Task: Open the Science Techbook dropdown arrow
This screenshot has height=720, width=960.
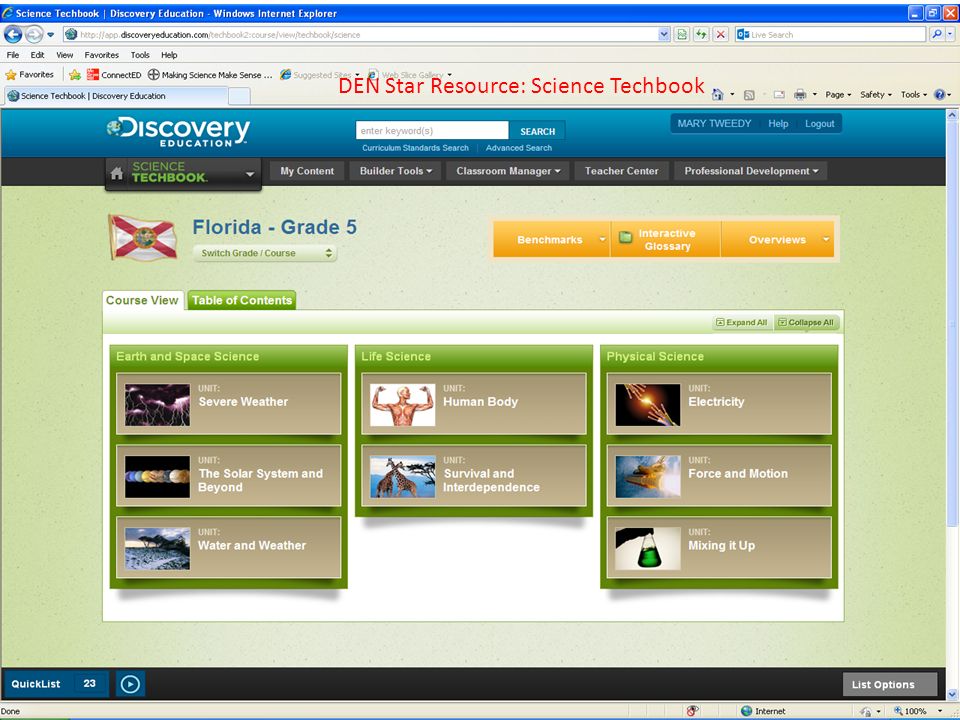Action: [x=250, y=174]
